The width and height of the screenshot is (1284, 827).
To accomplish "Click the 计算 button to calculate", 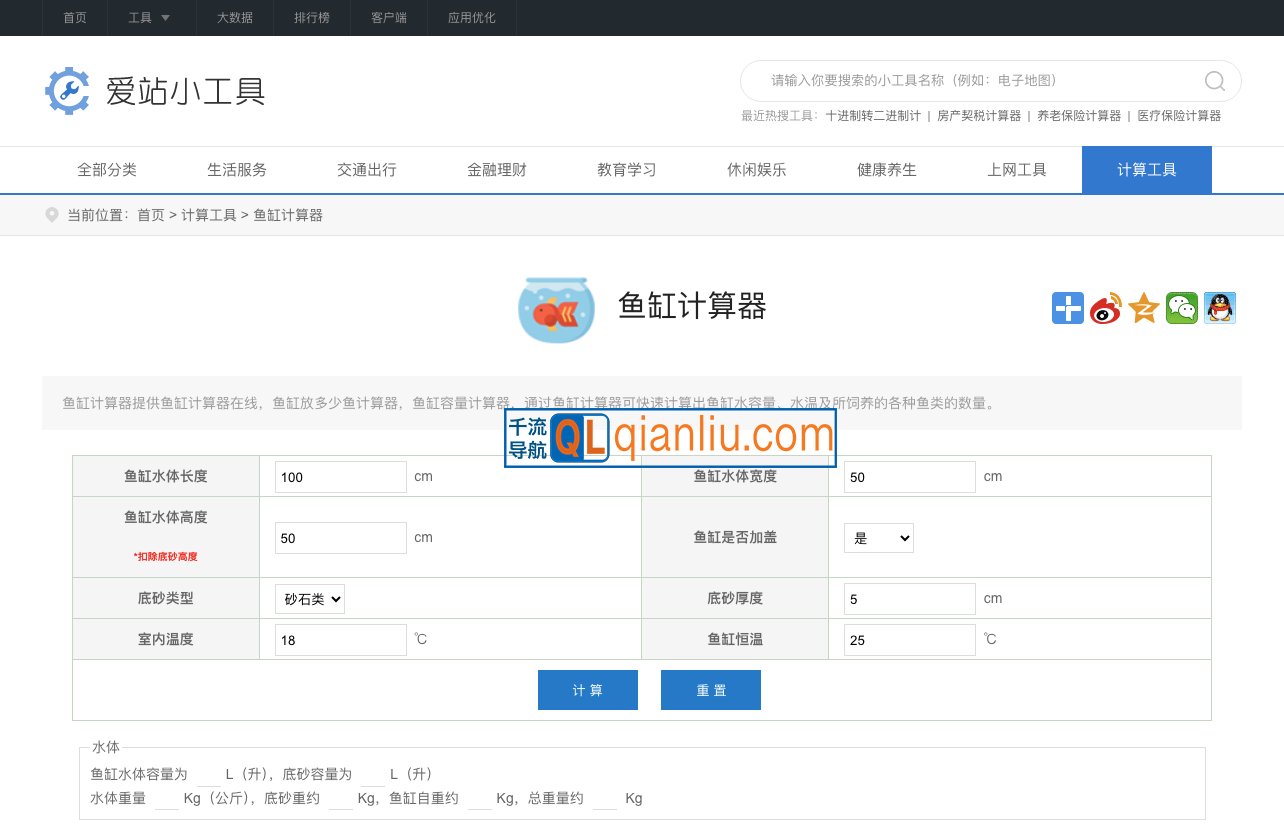I will click(587, 689).
